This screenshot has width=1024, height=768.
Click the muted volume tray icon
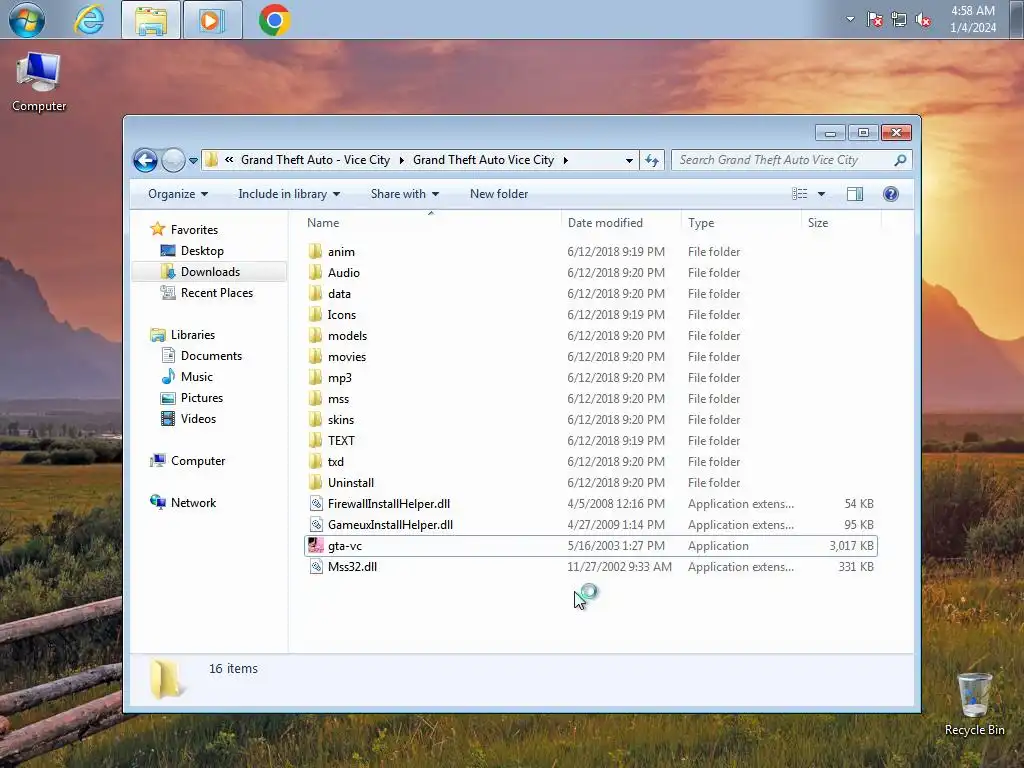pos(923,20)
